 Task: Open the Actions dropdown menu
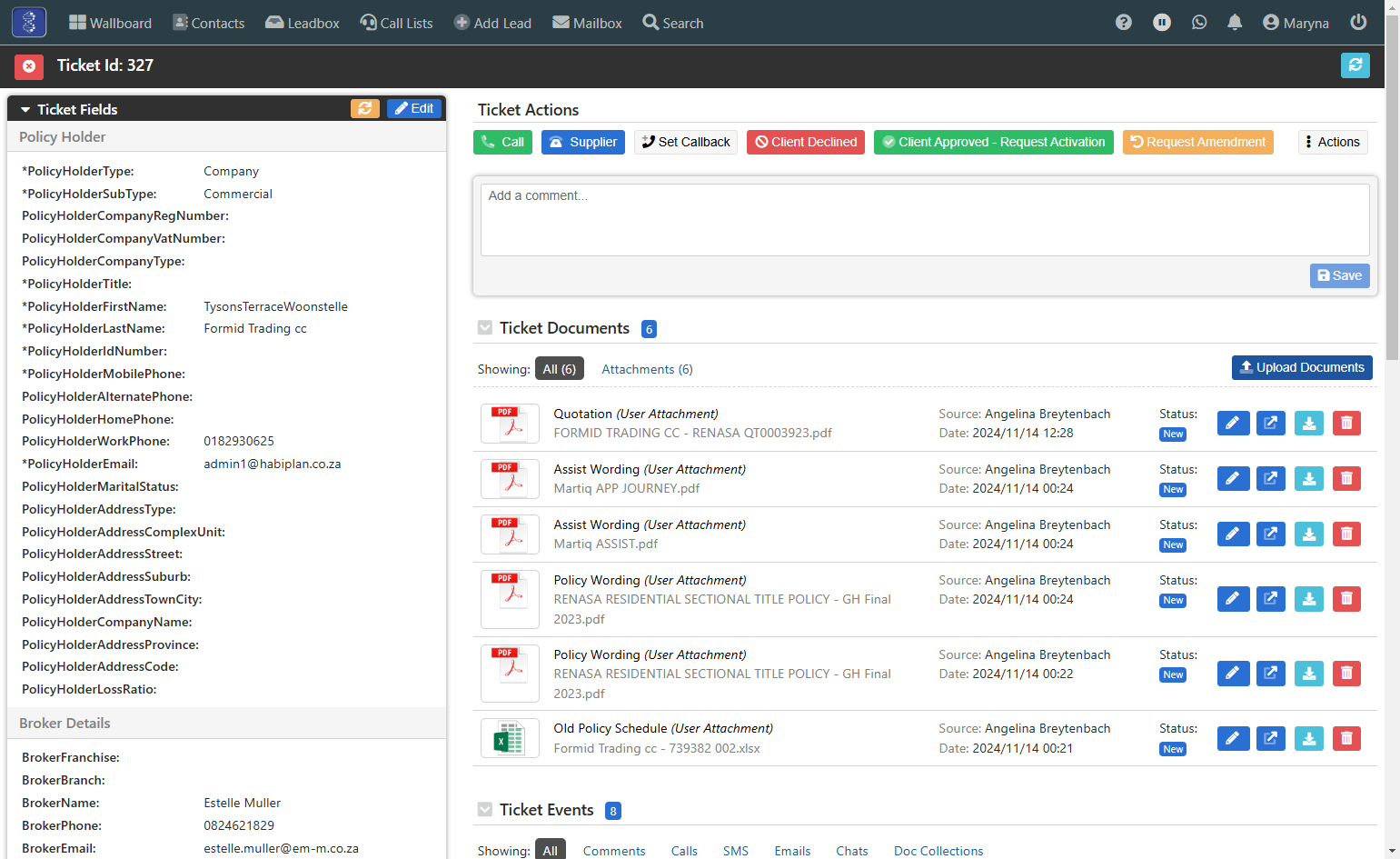coord(1333,142)
